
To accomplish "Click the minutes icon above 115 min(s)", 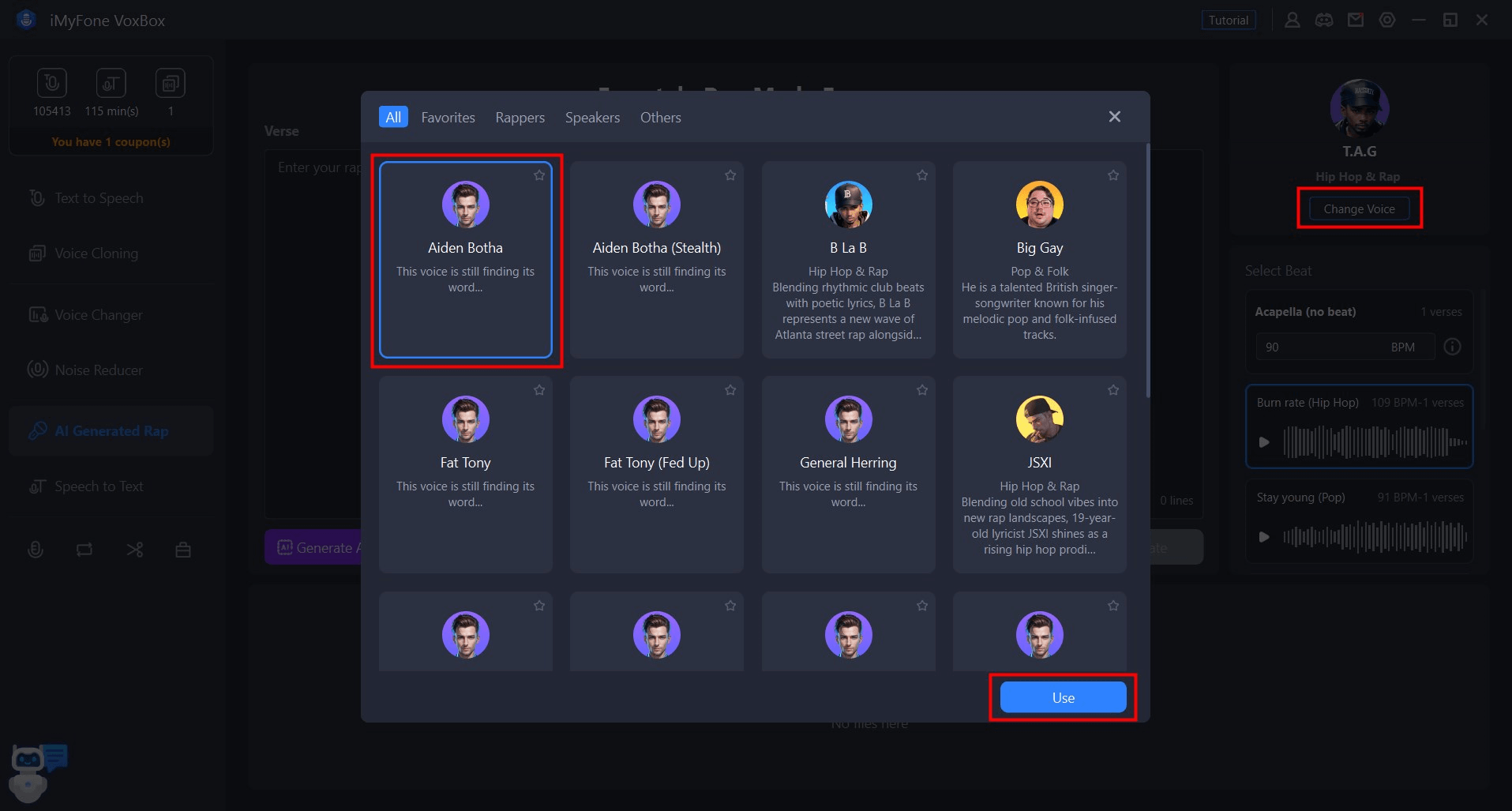I will click(111, 83).
